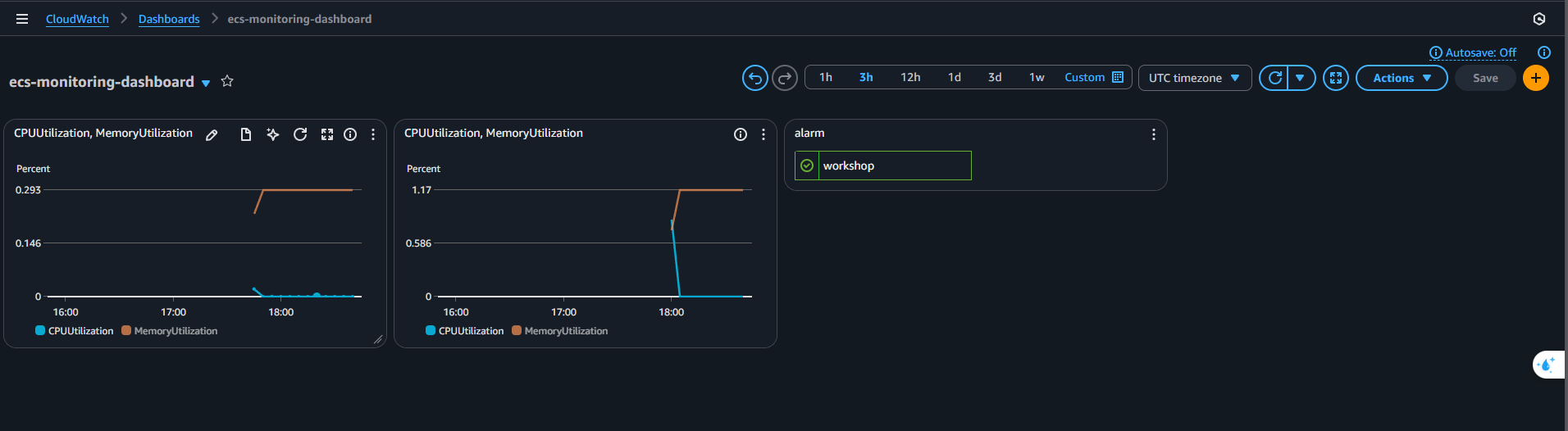Click the workshop alarm status
The width and height of the screenshot is (1568, 431).
[883, 166]
